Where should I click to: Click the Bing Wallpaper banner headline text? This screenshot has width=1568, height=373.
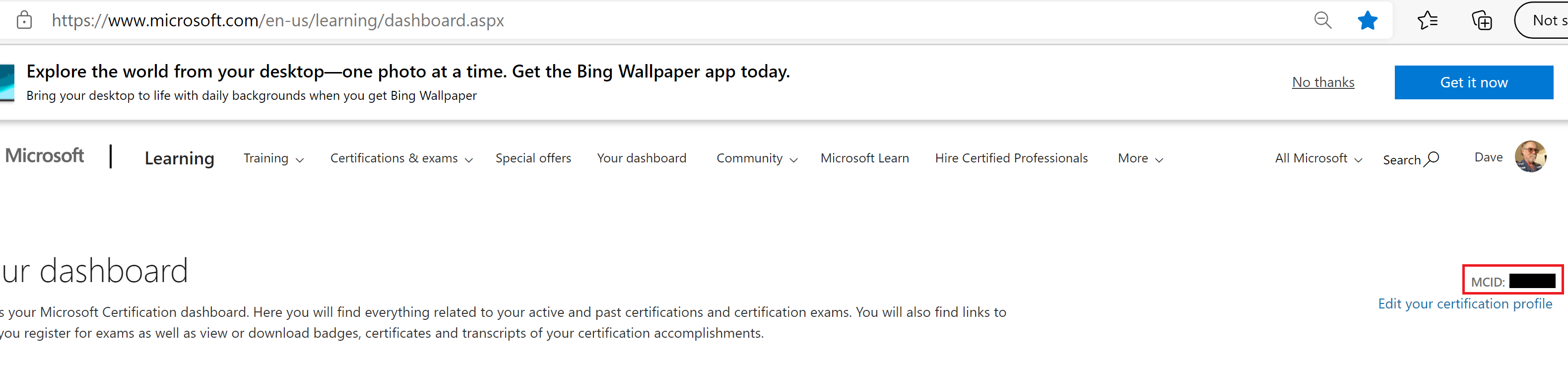[x=408, y=72]
